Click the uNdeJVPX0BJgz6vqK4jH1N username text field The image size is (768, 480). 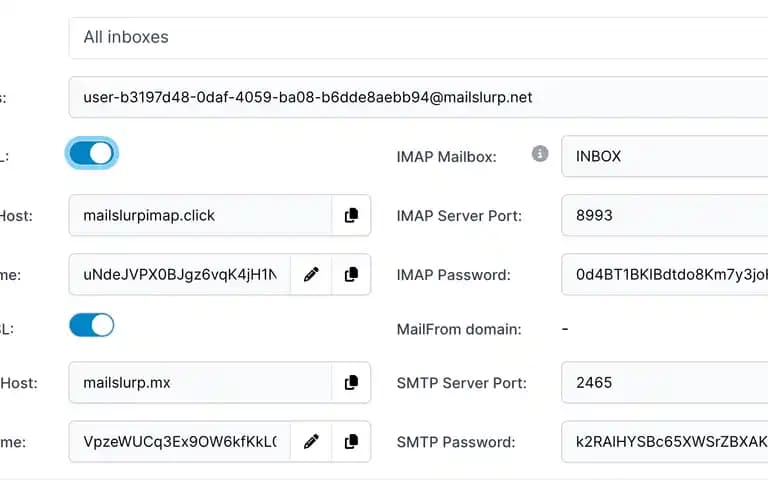(x=180, y=274)
